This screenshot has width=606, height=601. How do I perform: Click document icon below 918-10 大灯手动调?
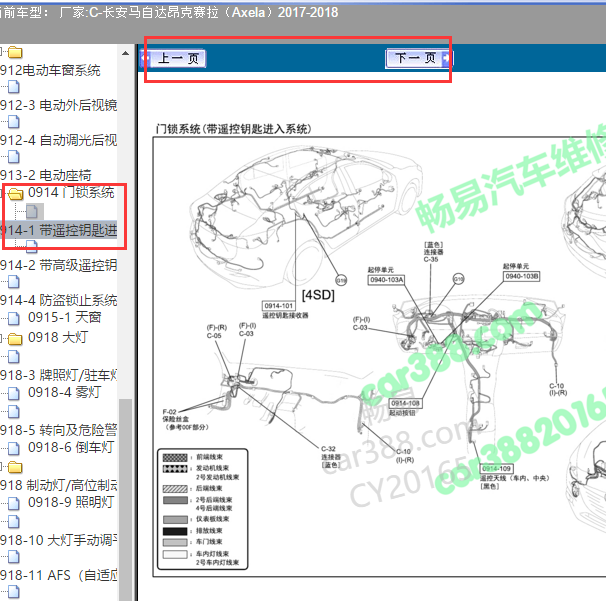click(14, 557)
